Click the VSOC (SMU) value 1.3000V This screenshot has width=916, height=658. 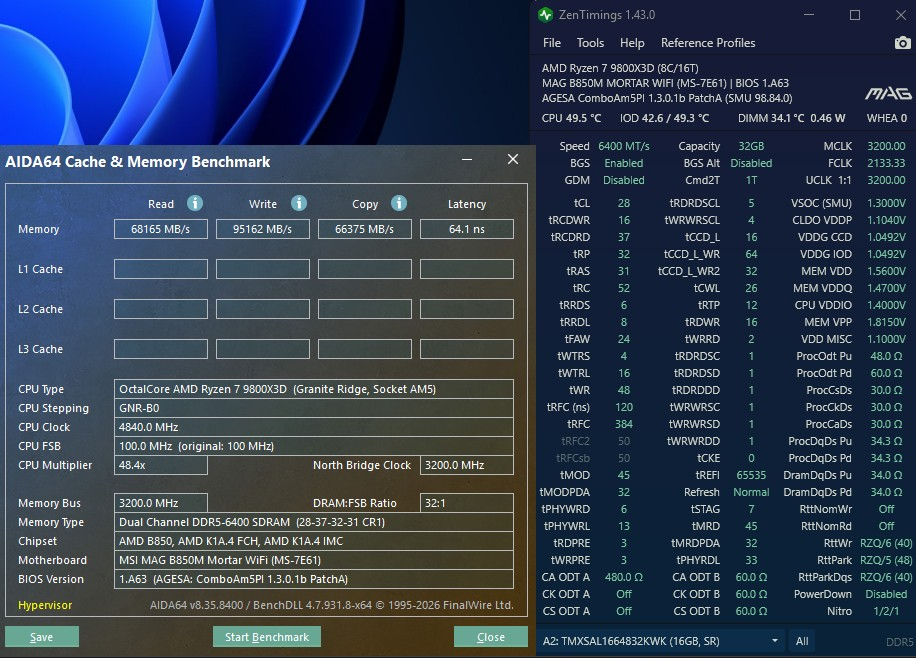click(x=884, y=203)
